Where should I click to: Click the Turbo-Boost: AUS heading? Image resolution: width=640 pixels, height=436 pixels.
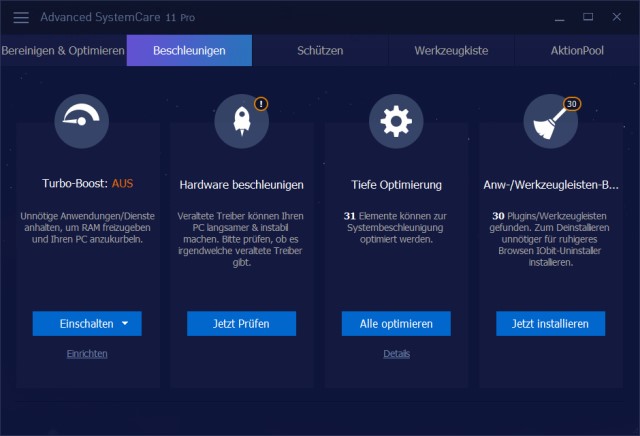(87, 183)
